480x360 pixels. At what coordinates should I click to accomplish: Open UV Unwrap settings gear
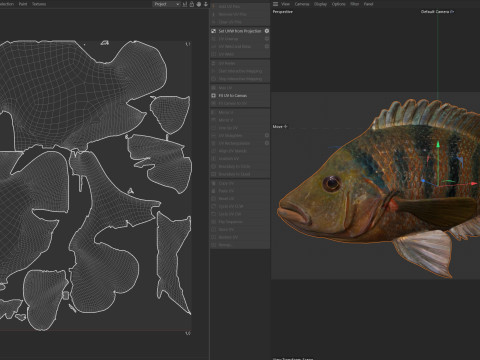pyautogui.click(x=267, y=39)
